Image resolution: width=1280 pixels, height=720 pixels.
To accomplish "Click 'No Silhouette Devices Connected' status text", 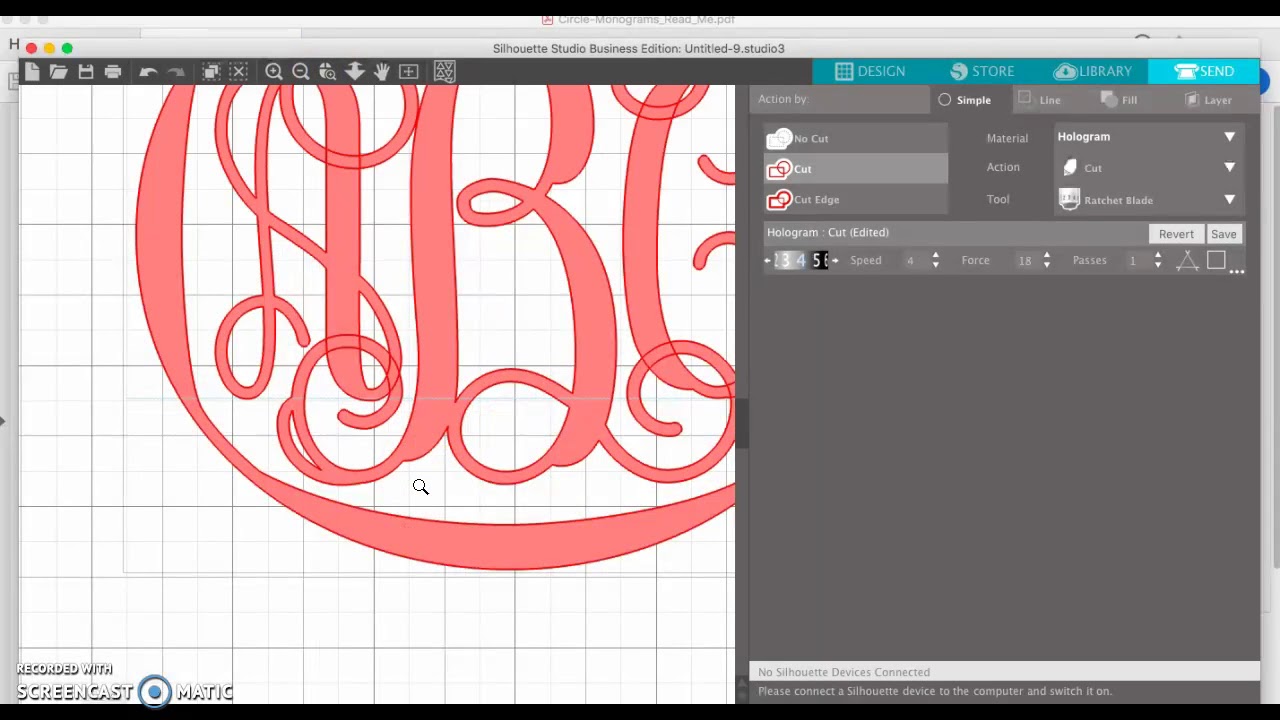I will pos(843,672).
